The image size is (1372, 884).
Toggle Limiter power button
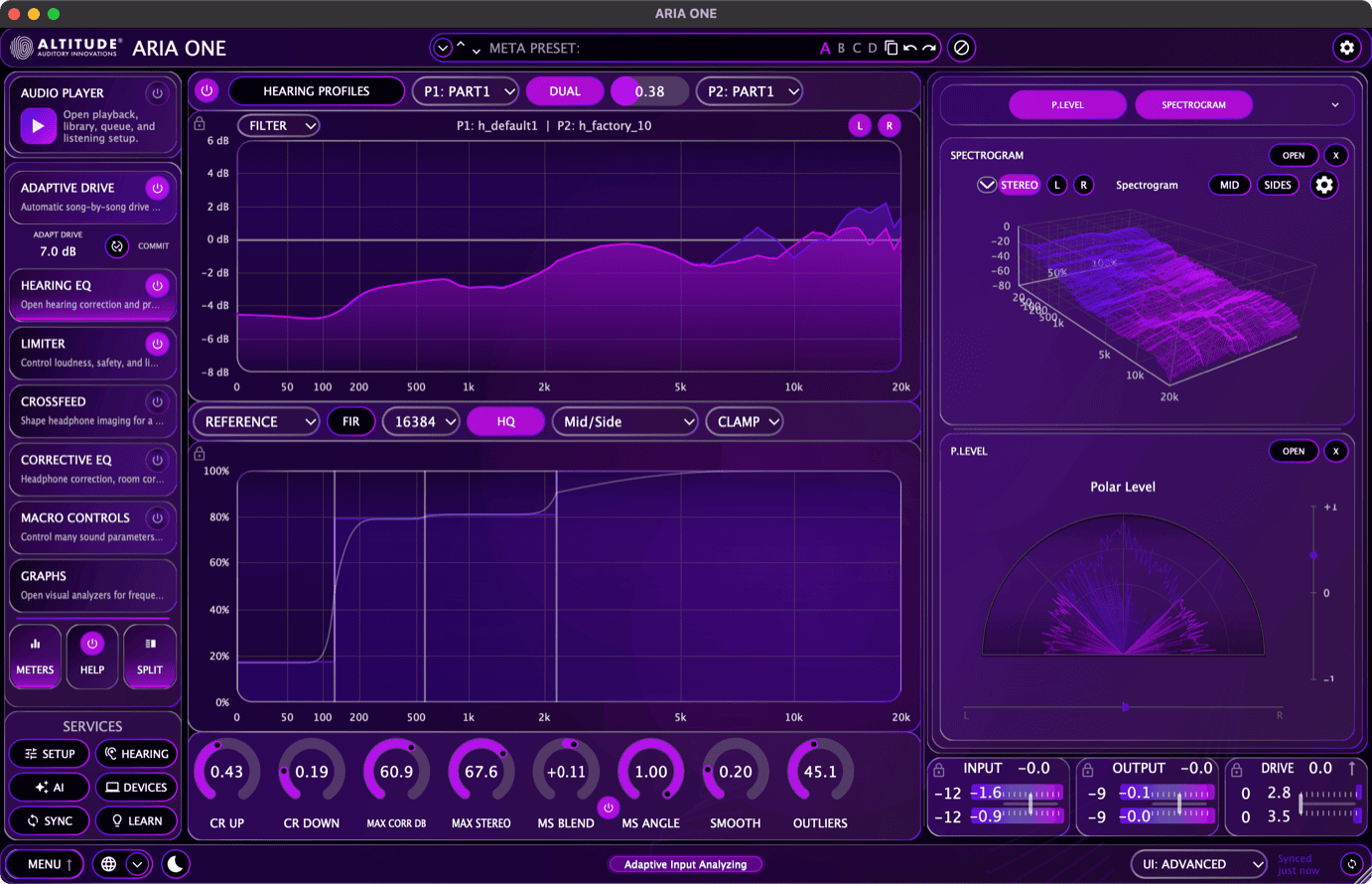157,344
